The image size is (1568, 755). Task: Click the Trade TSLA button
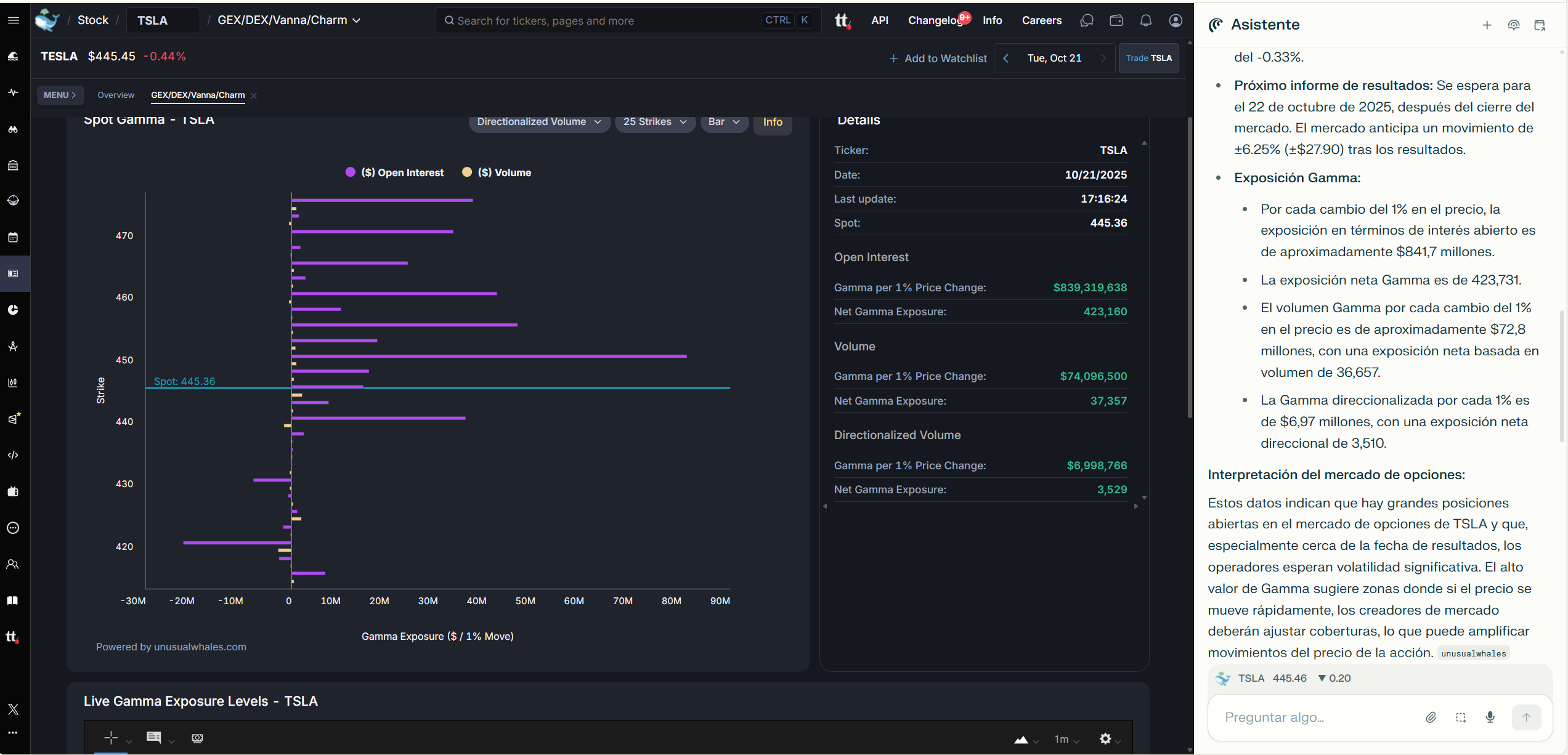(x=1148, y=58)
